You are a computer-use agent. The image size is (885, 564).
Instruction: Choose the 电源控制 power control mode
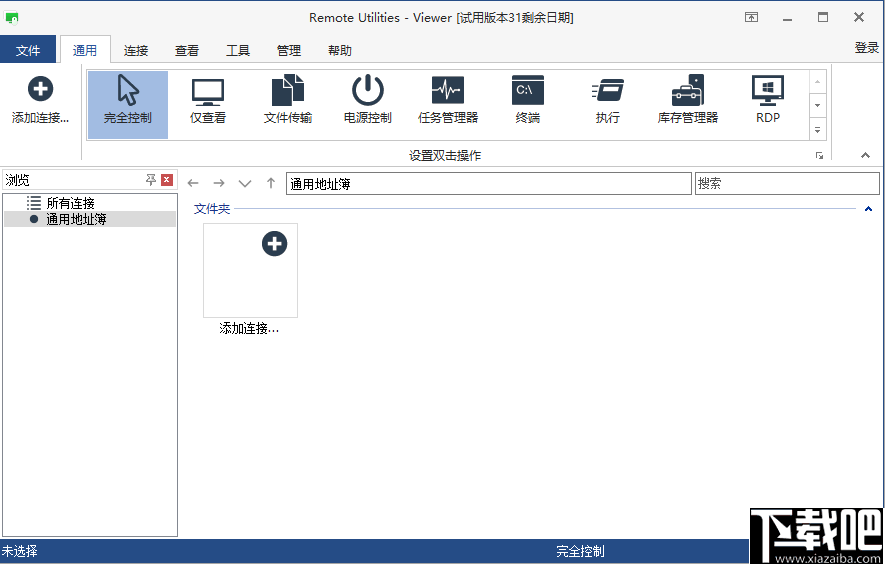coord(367,105)
